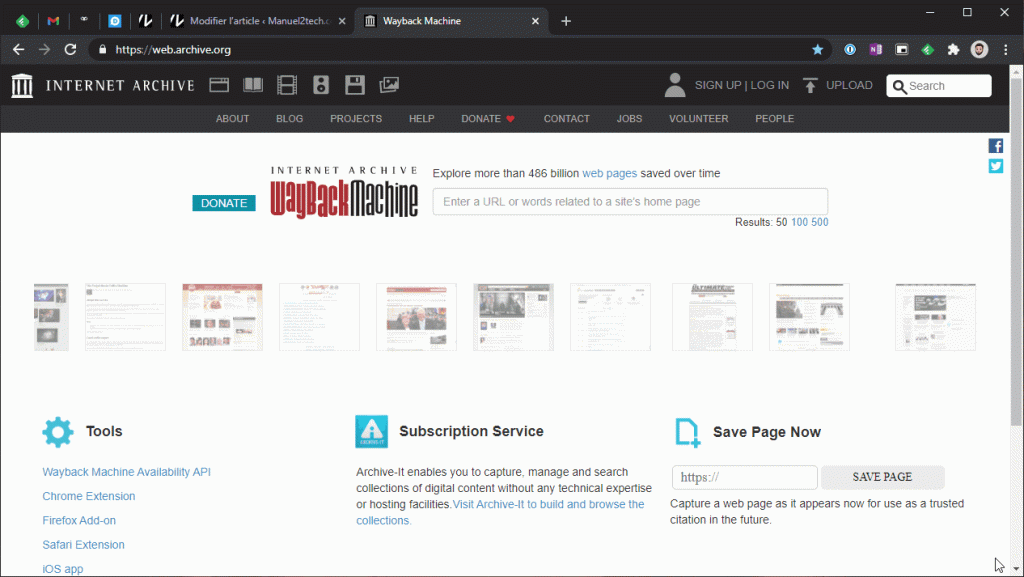Set results count to 100

coord(799,223)
